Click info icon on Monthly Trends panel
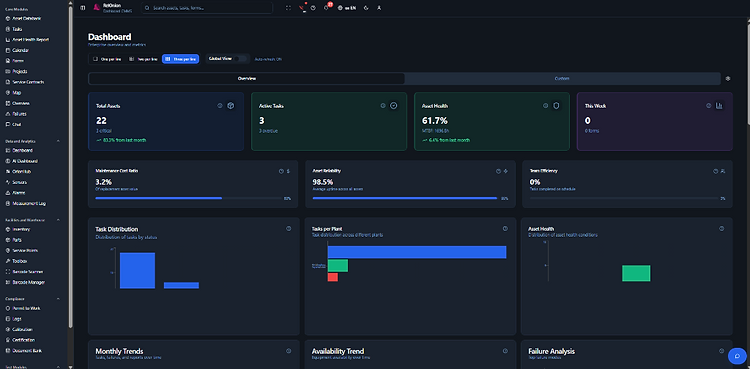Image resolution: width=750 pixels, height=369 pixels. [288, 351]
